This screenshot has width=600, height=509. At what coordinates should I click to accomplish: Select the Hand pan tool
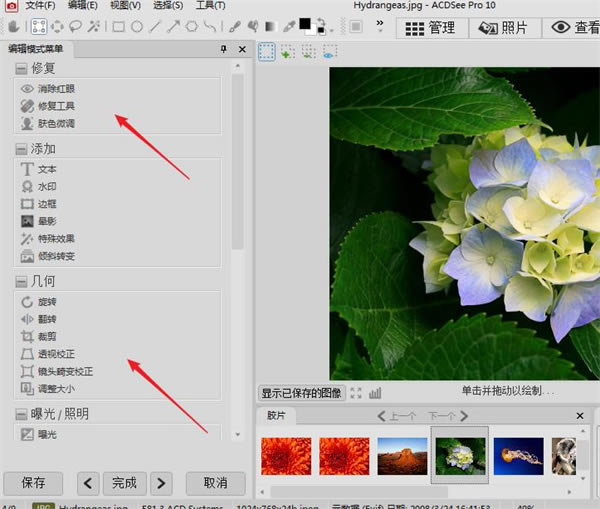(14, 27)
